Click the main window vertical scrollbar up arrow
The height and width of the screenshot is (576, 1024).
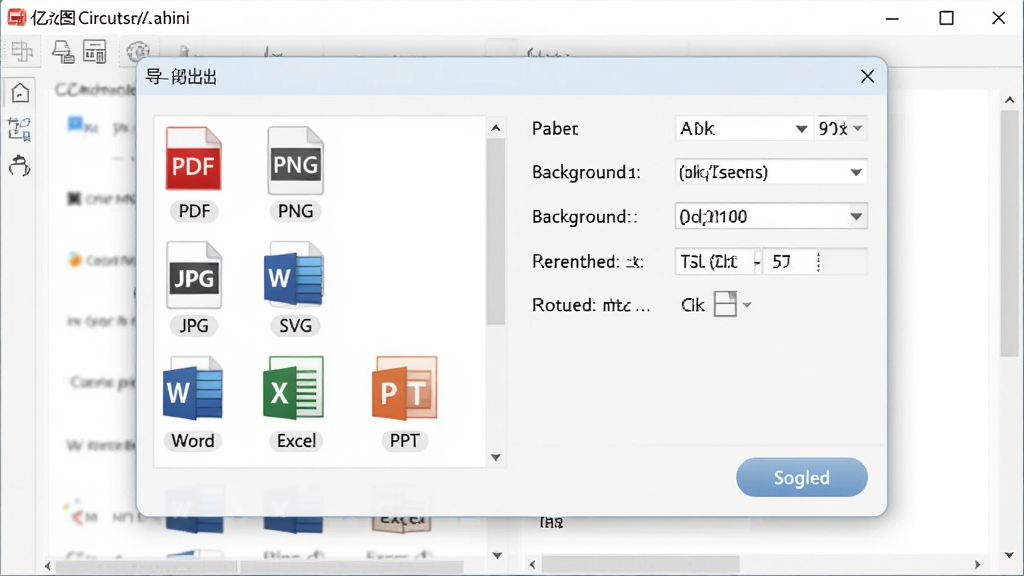[x=1010, y=100]
